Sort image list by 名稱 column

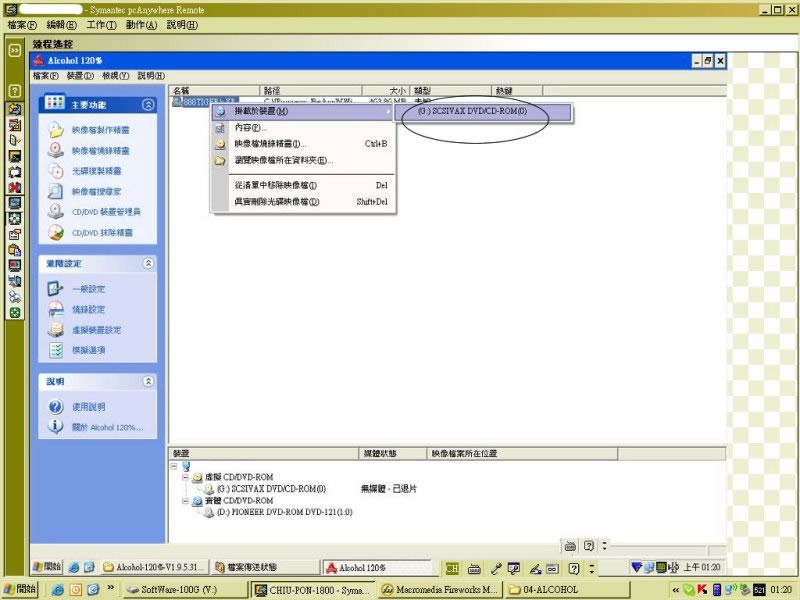[214, 91]
